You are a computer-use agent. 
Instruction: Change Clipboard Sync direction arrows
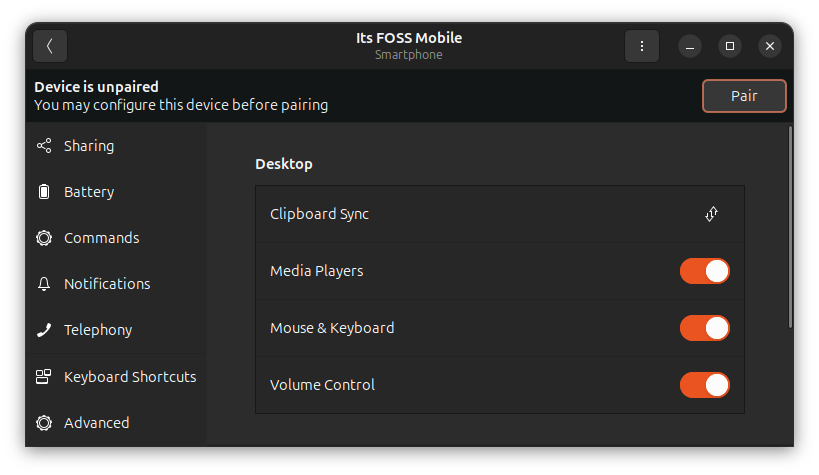(x=711, y=214)
